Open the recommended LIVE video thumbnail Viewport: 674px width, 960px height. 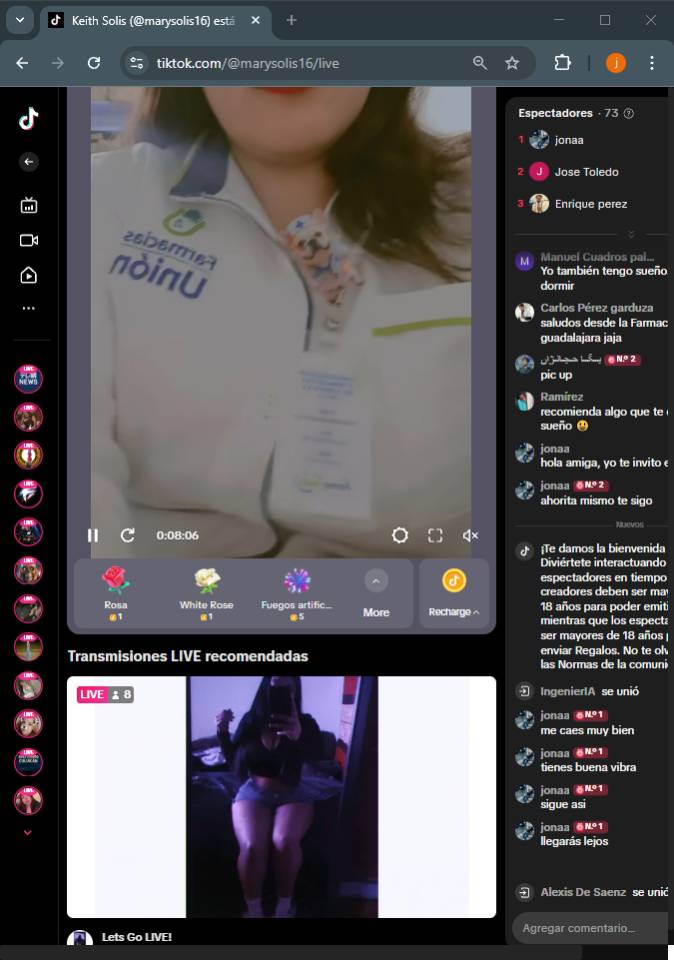[281, 797]
